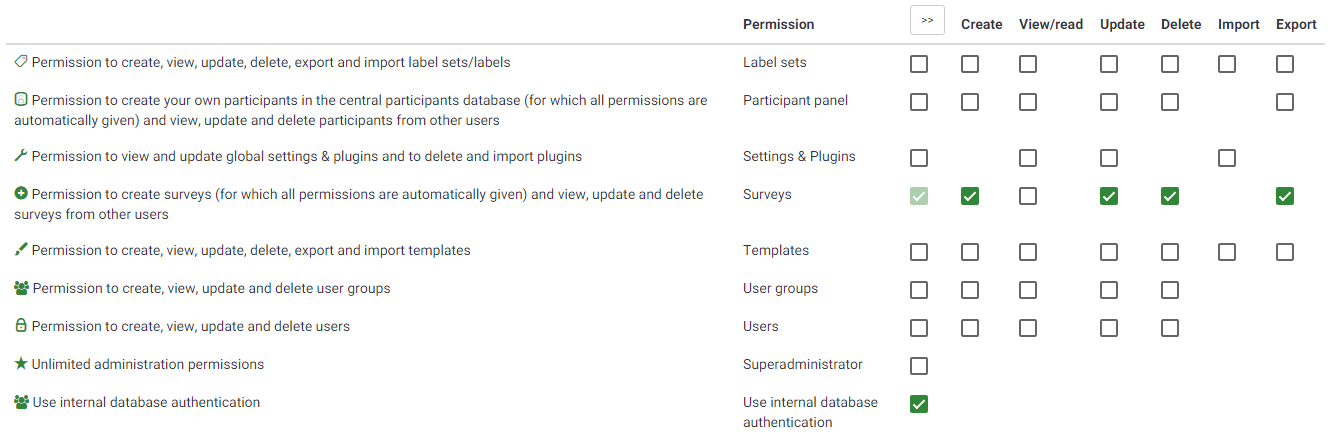1328x435 pixels.
Task: Click the plus circle icon for surveys
Action: (x=21, y=194)
